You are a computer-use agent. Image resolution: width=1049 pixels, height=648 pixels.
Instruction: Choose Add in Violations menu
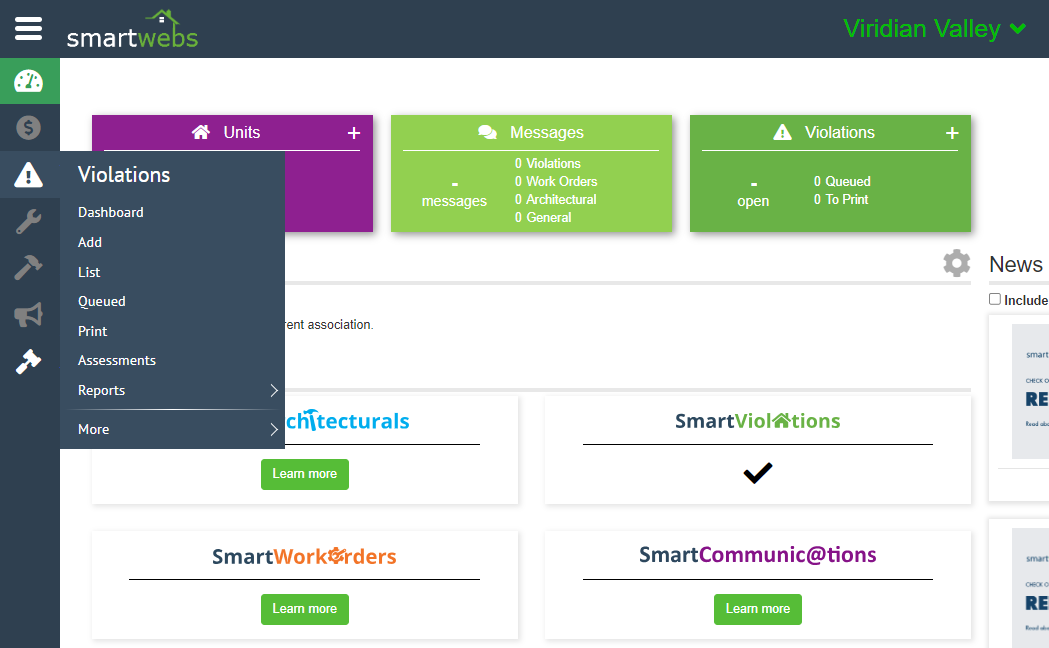(x=90, y=242)
